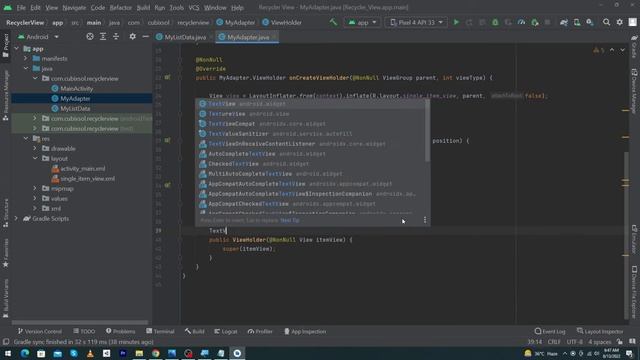Collapse all in Project panel
The image size is (640, 360).
(x=116, y=37)
